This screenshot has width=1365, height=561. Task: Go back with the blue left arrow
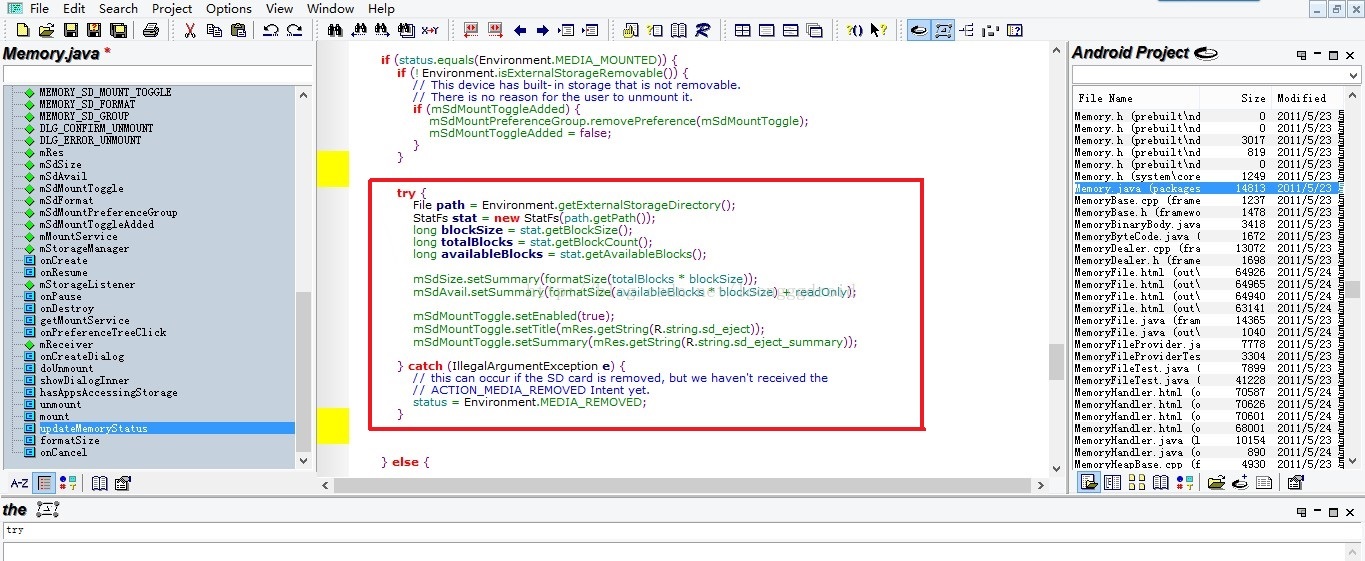520,30
